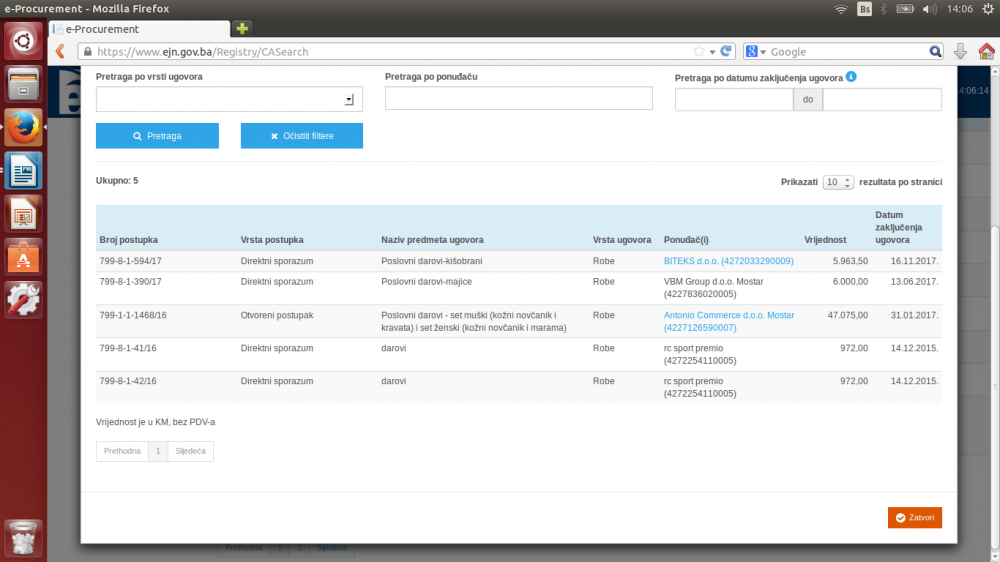The width and height of the screenshot is (1000, 562).
Task: Open the Antonio Commerce d.o.o. Mostar link
Action: 729,321
